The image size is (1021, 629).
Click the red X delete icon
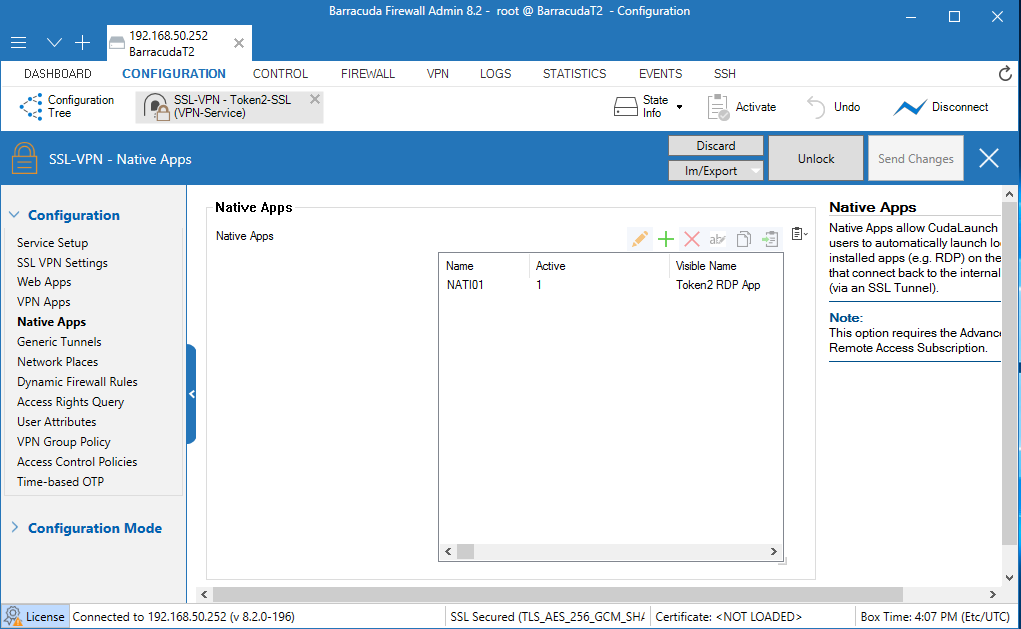(x=692, y=239)
